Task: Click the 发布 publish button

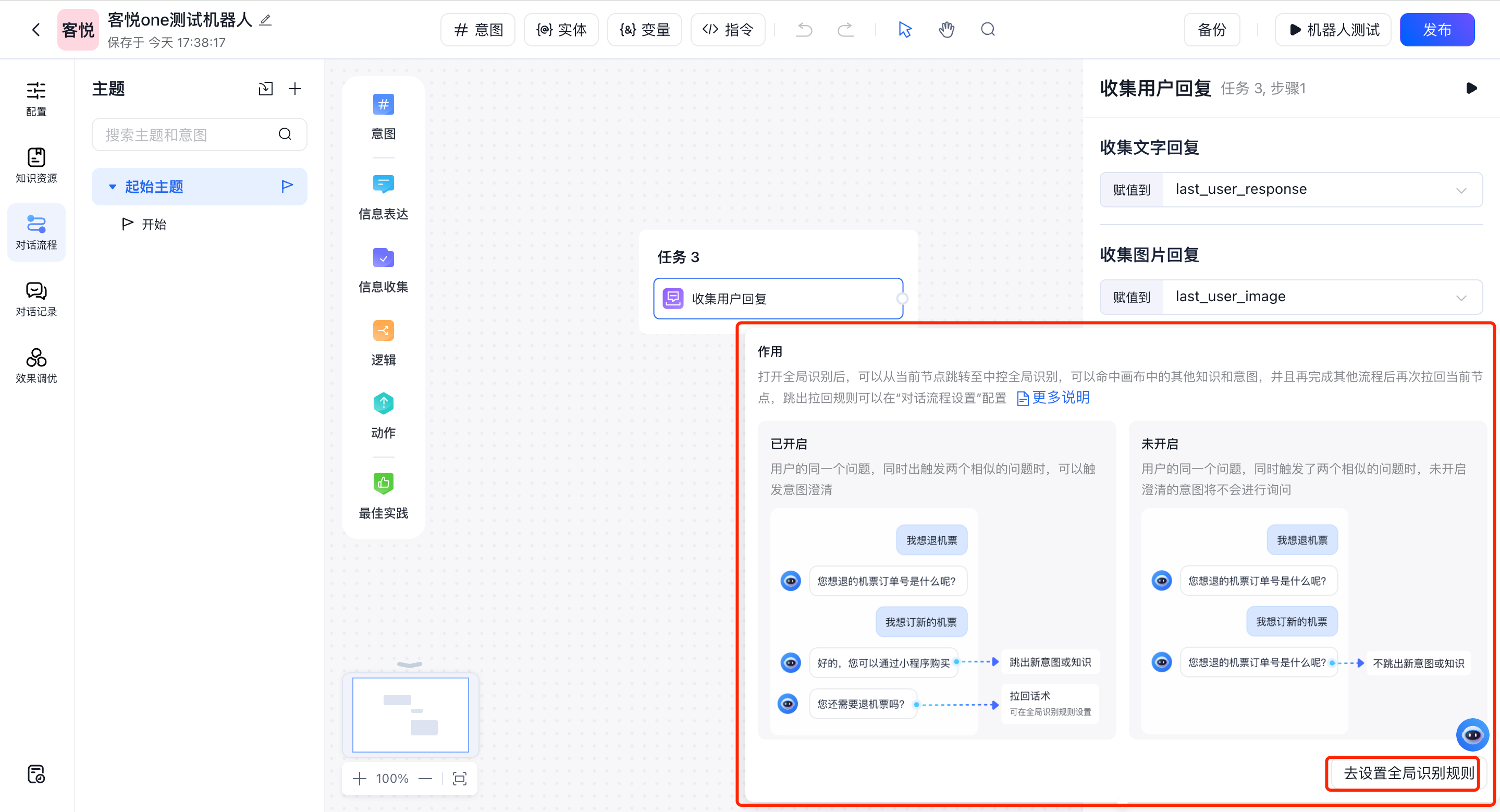Action: 1436,29
